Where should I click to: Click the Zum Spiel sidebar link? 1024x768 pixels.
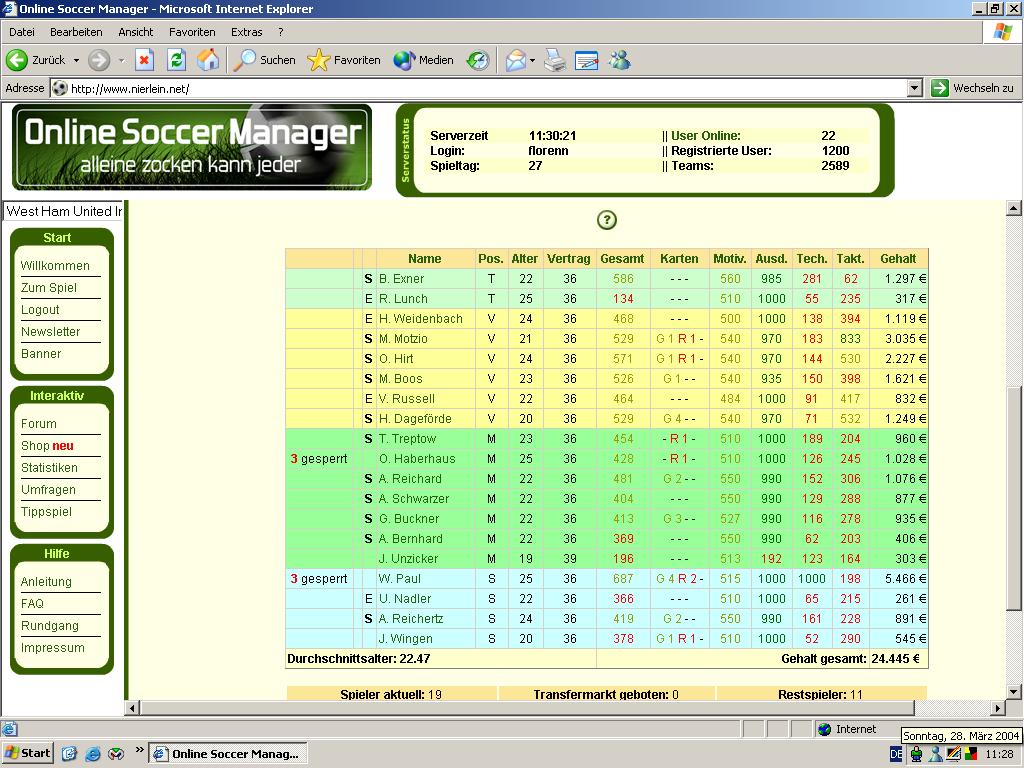pyautogui.click(x=49, y=288)
